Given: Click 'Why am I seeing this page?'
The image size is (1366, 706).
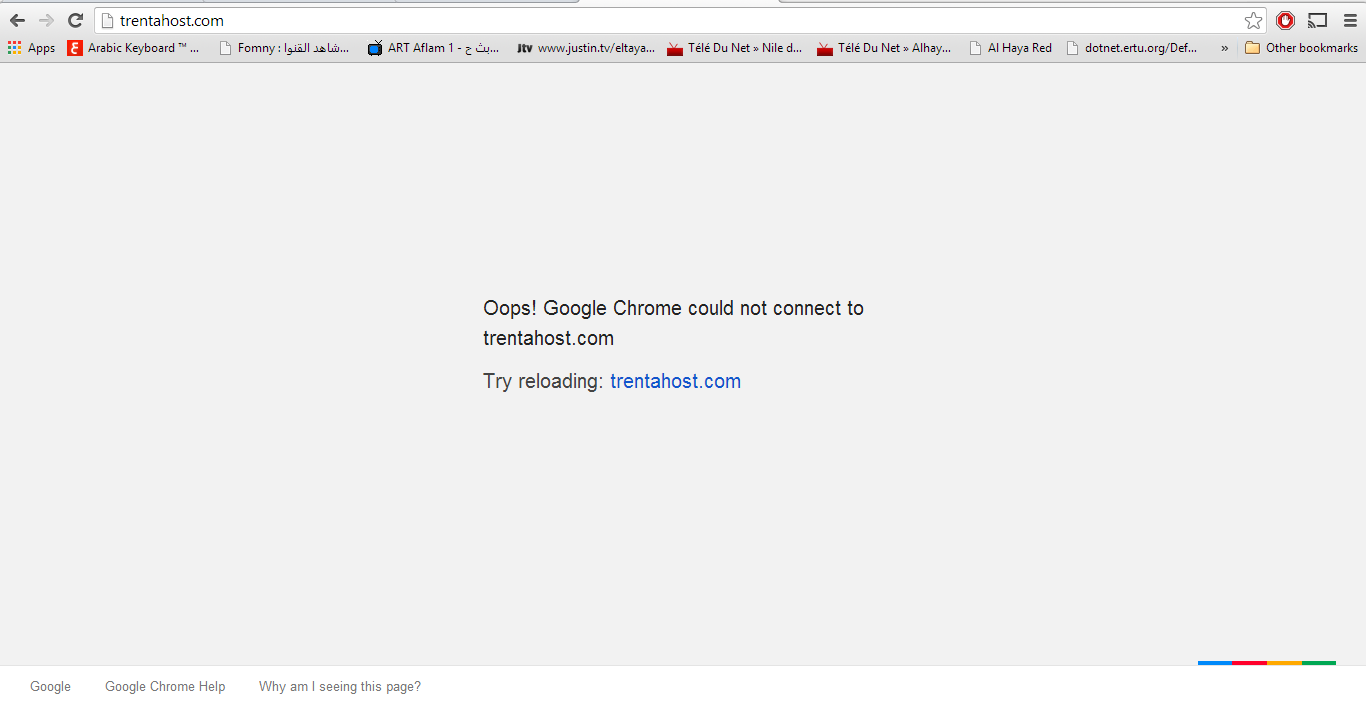Looking at the screenshot, I should pos(340,687).
